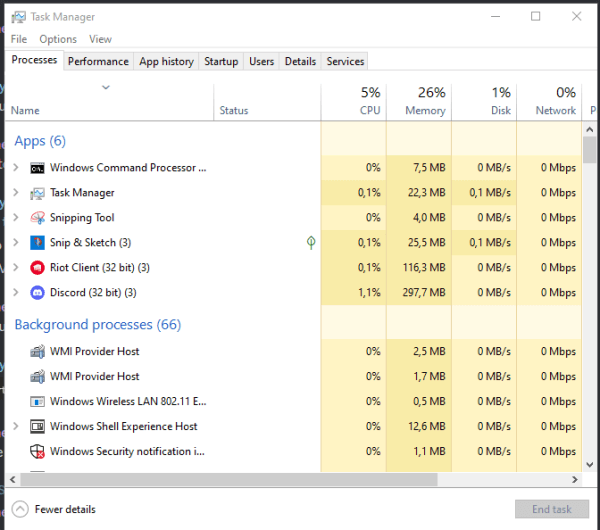Viewport: 600px width, 530px height.
Task: Sort by the Network column header
Action: [x=549, y=102]
